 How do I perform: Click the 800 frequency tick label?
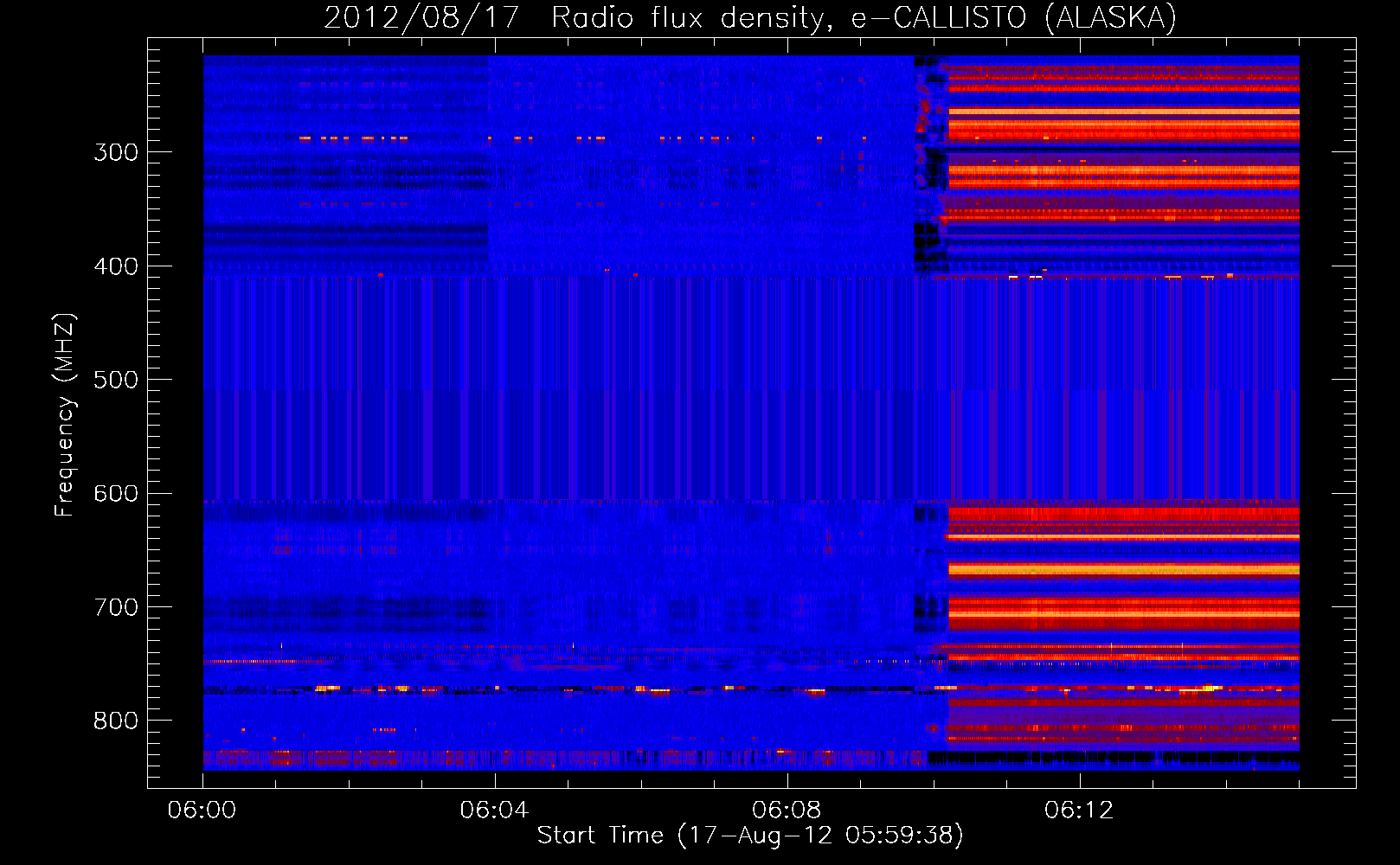point(116,721)
